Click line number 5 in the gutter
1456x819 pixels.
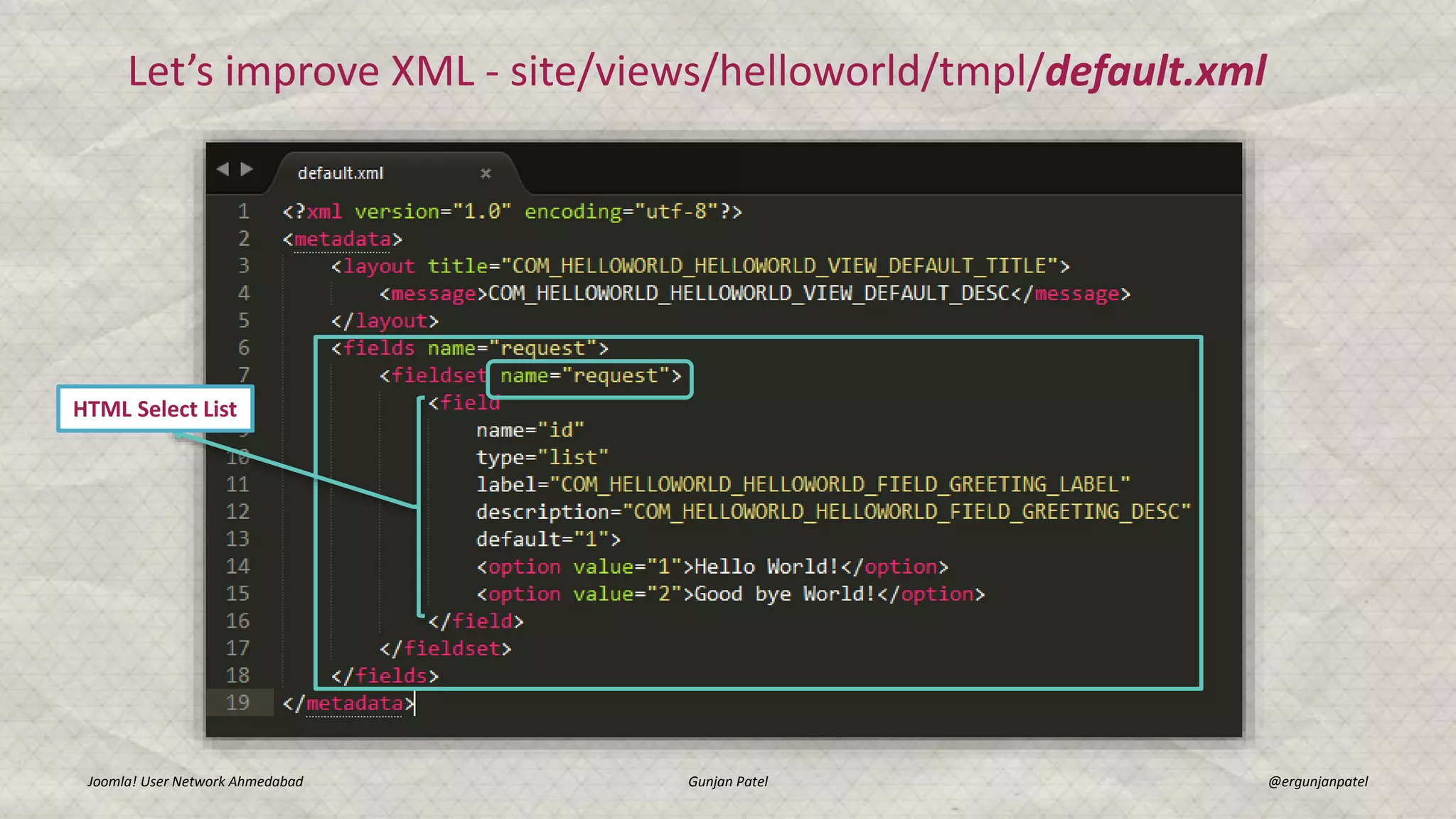tap(243, 321)
